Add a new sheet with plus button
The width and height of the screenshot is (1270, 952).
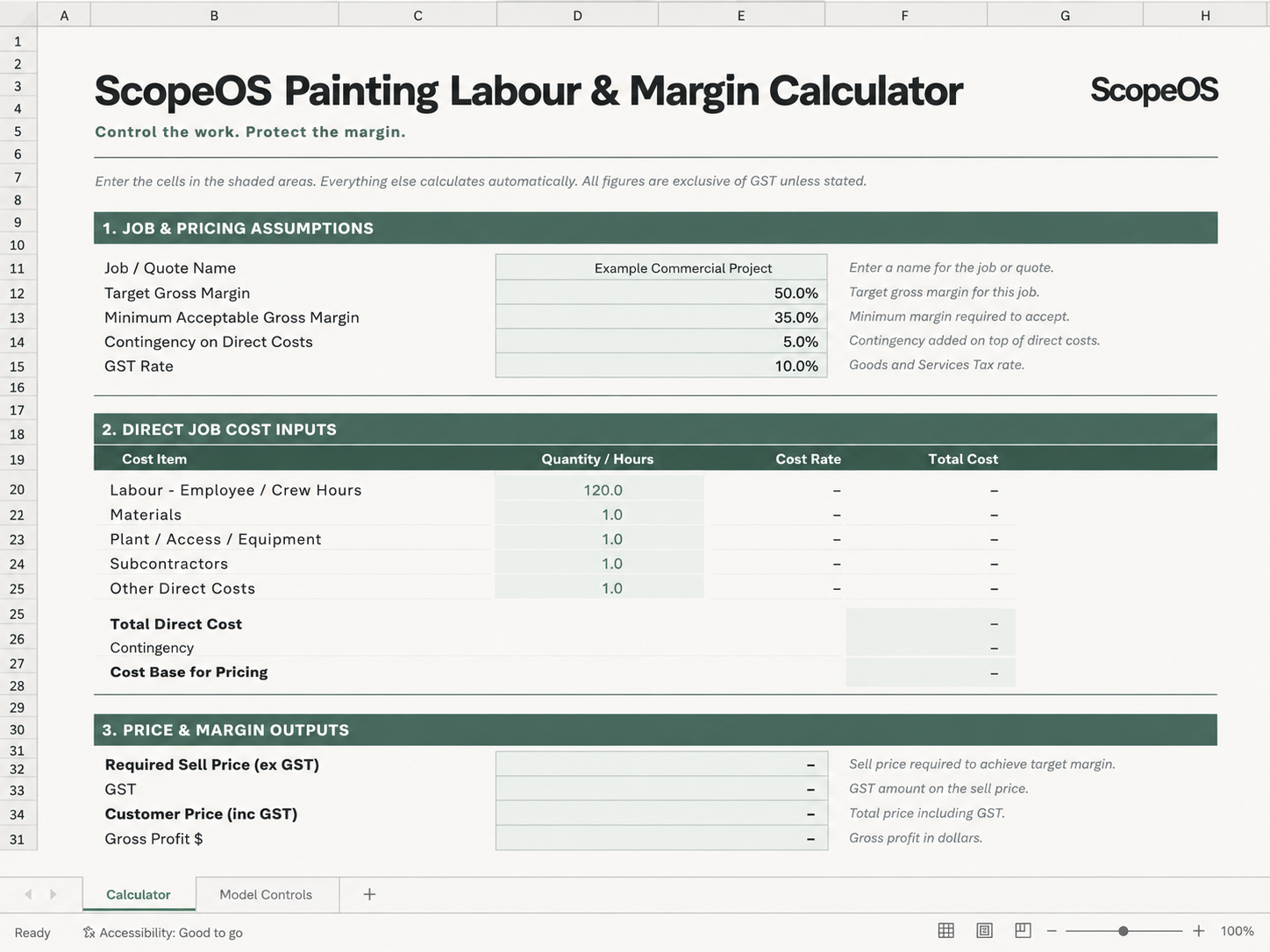point(369,894)
